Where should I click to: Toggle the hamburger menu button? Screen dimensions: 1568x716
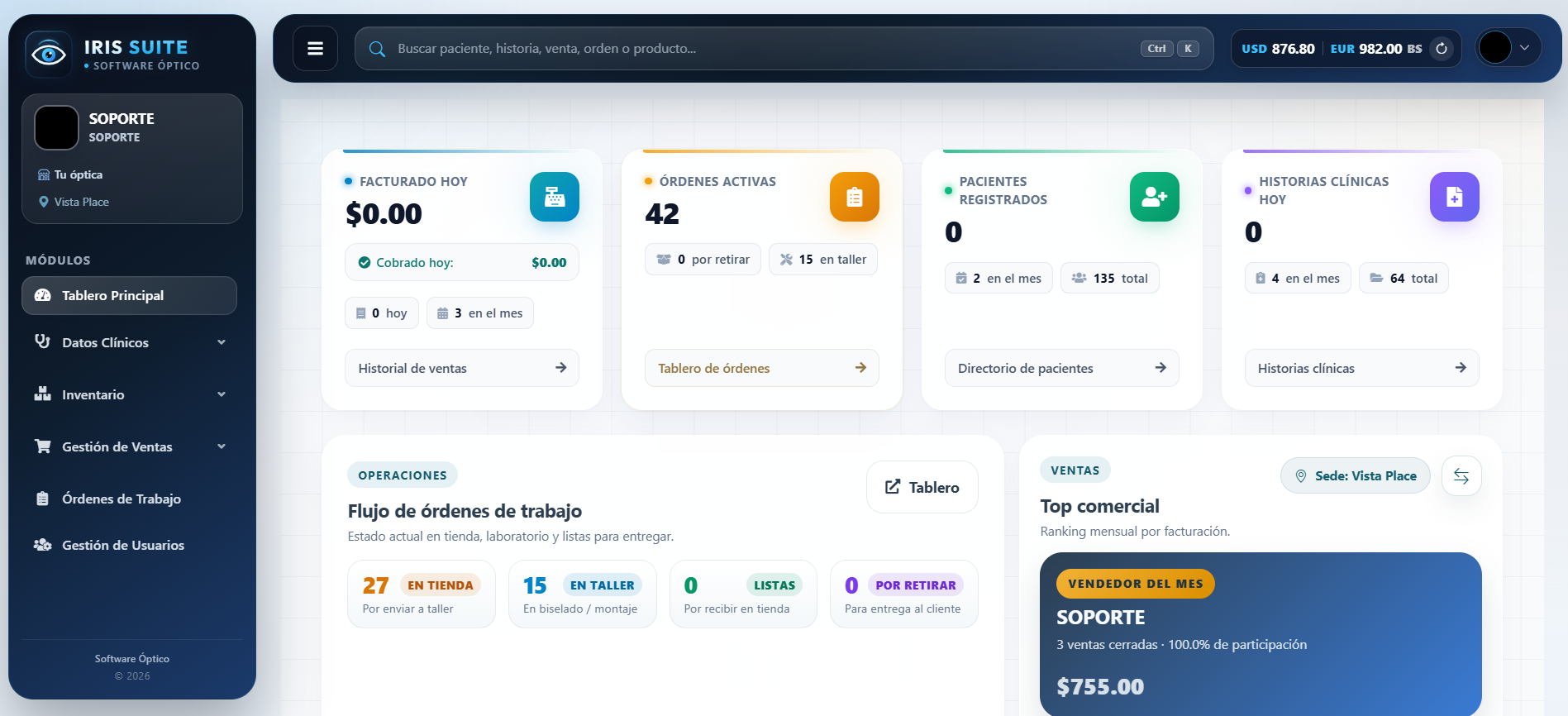click(x=315, y=48)
